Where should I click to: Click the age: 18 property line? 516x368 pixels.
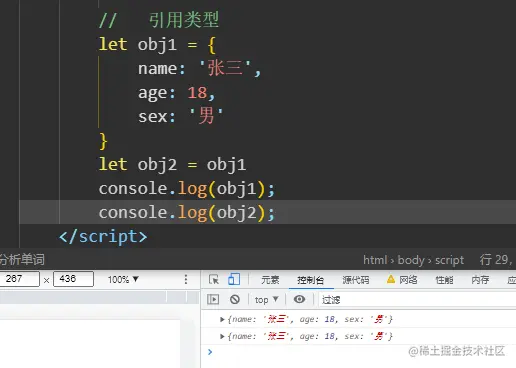point(177,93)
